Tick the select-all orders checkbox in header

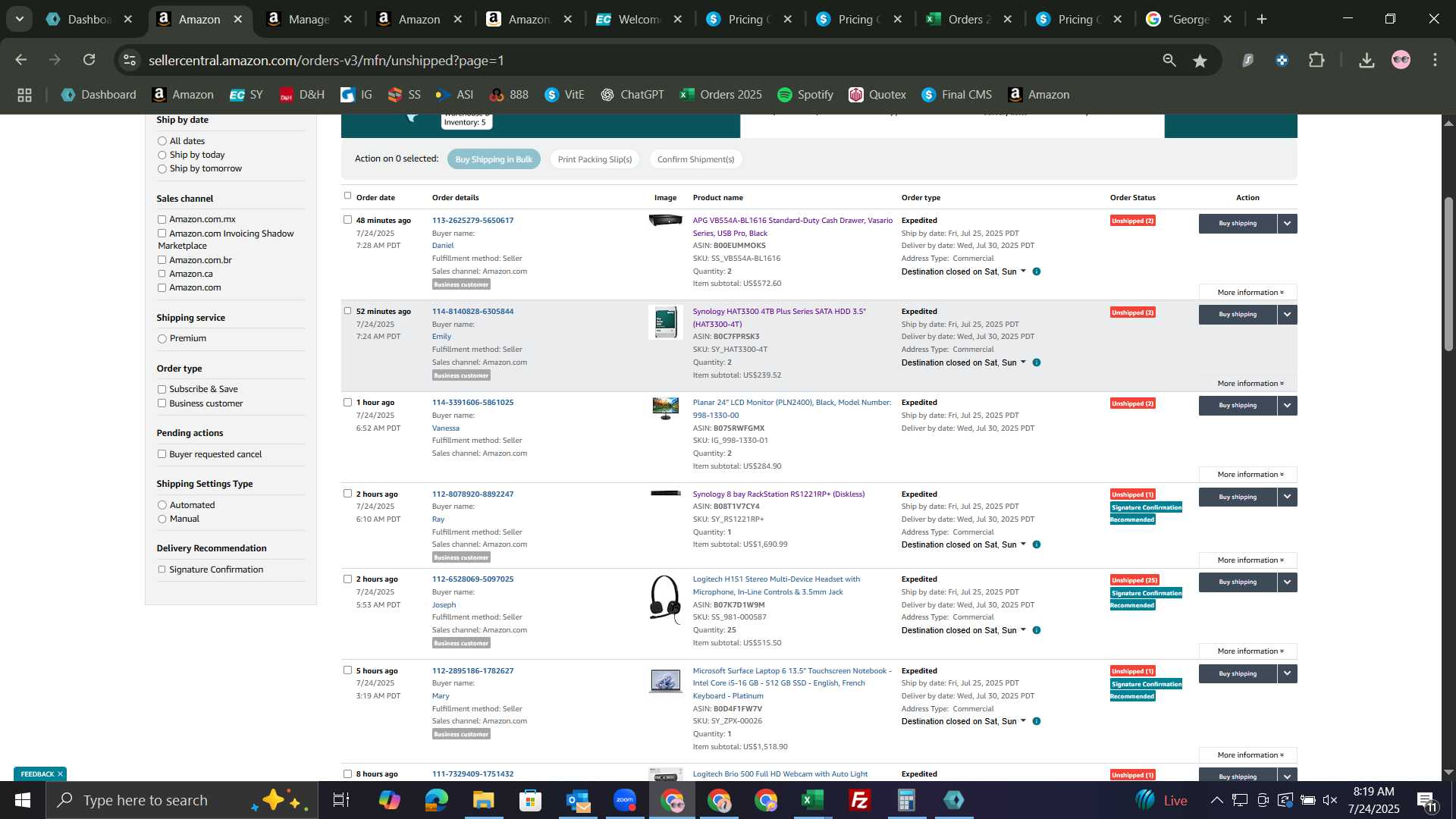point(347,196)
